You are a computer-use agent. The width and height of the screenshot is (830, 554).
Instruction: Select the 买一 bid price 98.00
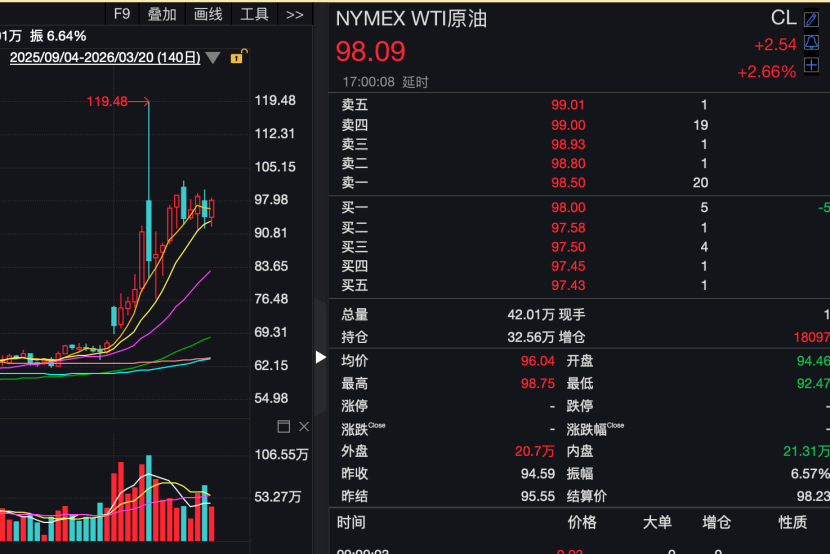(567, 207)
